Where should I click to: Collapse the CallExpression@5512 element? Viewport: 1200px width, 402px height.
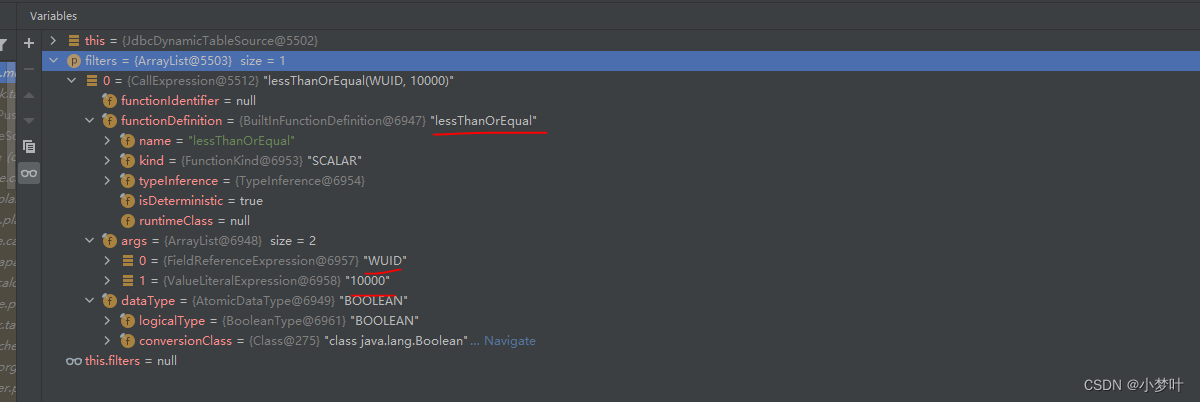coord(72,81)
